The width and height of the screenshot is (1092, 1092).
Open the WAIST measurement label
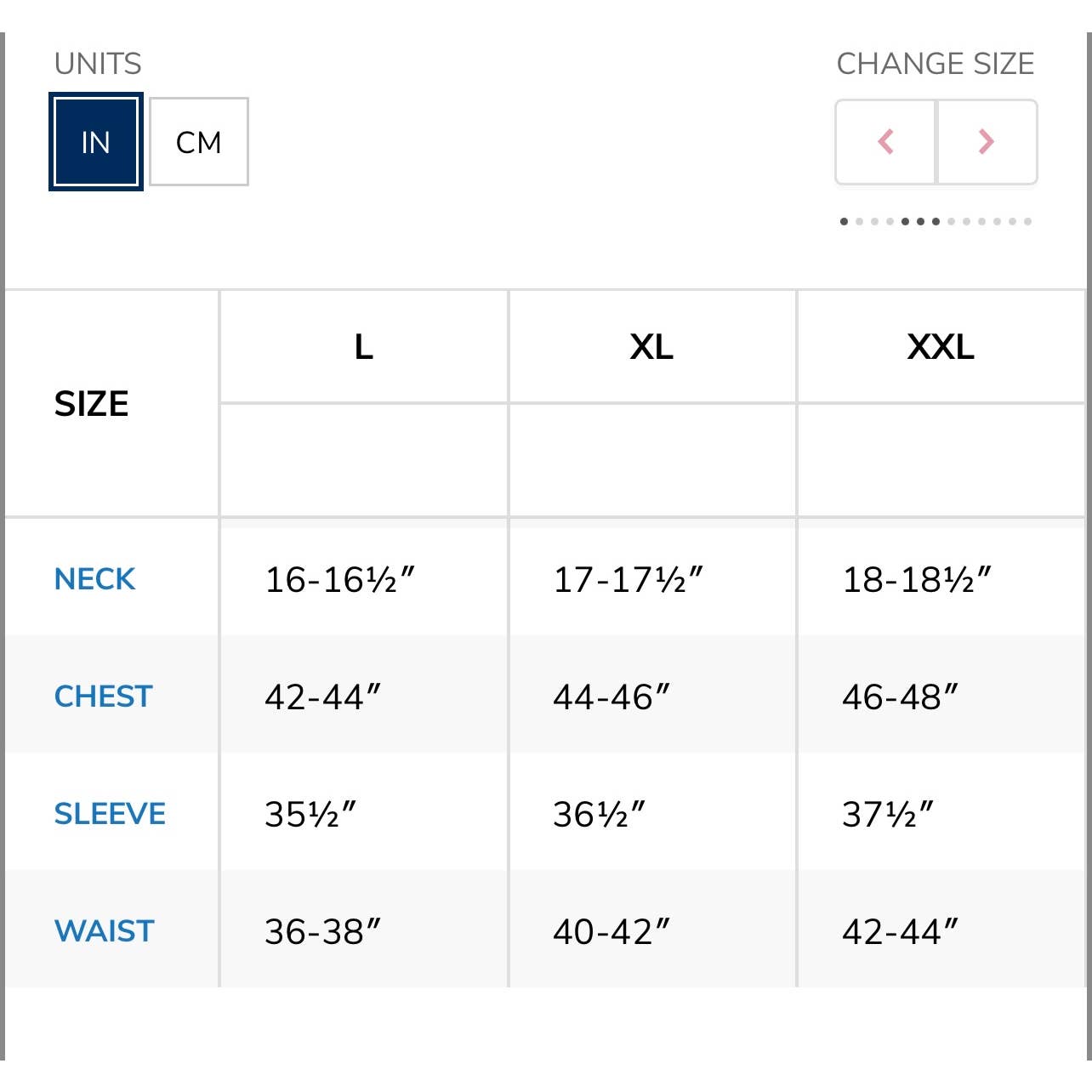105,931
